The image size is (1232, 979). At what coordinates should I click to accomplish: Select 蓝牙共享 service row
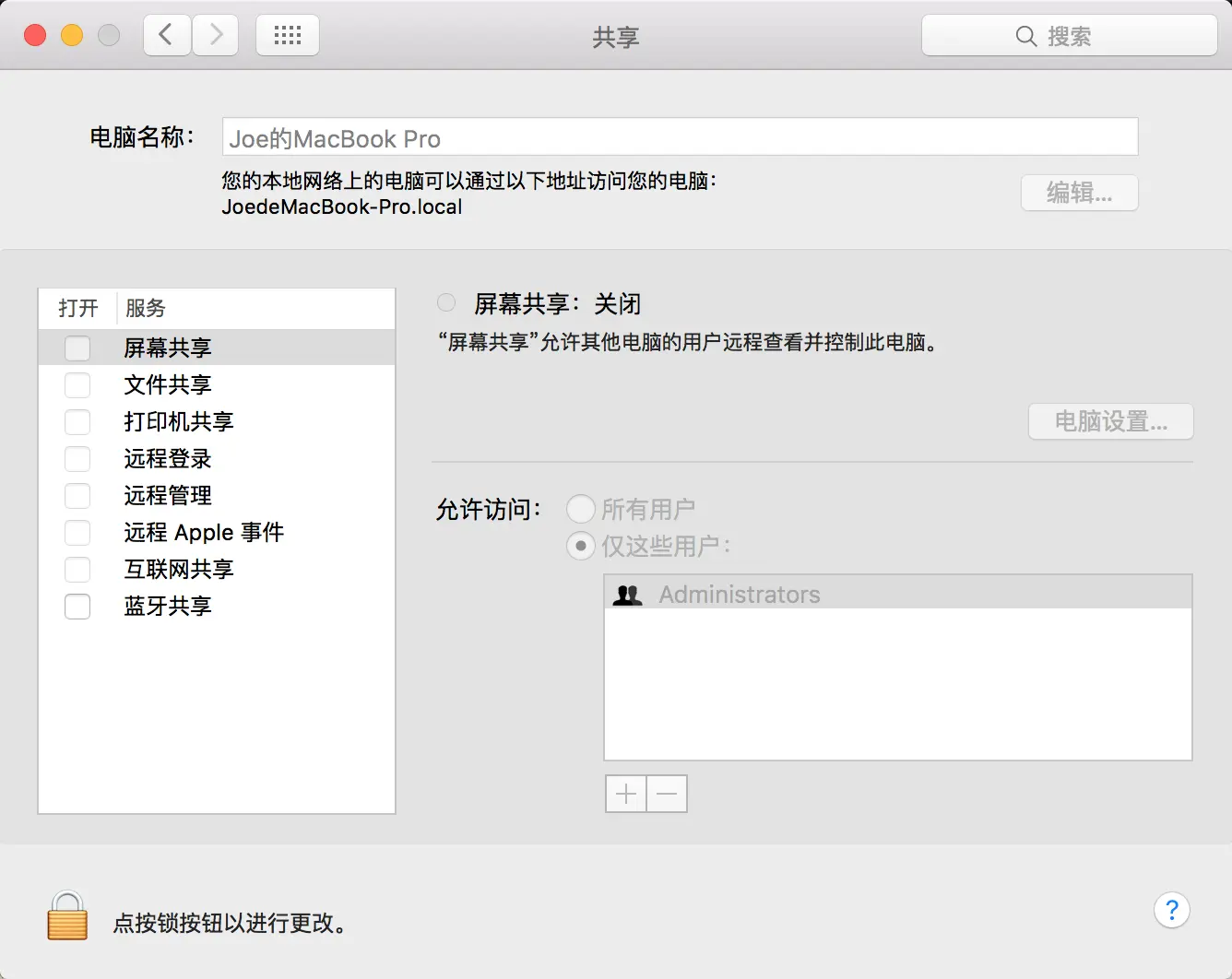(x=217, y=606)
